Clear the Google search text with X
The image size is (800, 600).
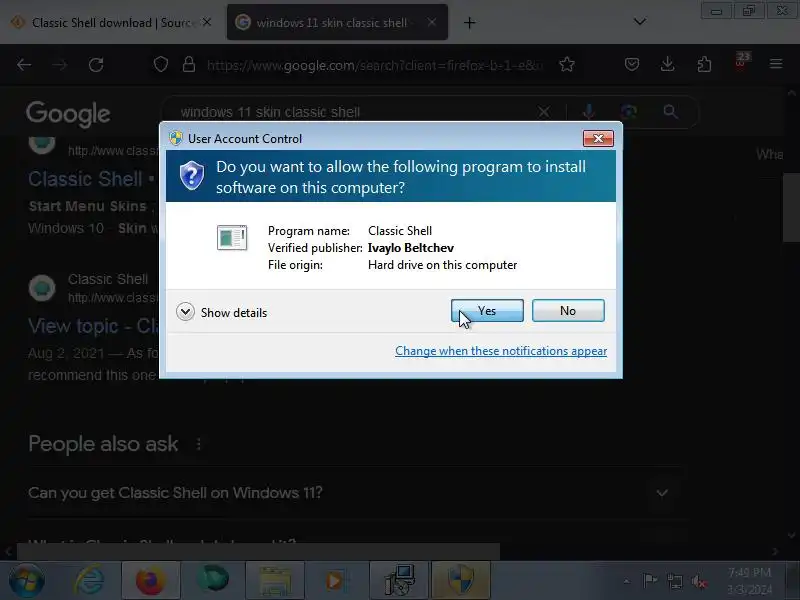pyautogui.click(x=544, y=112)
